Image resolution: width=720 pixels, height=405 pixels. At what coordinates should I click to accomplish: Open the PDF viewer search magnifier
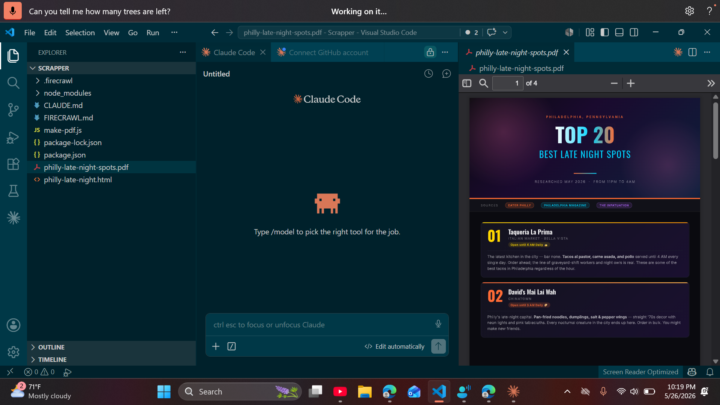click(x=484, y=83)
